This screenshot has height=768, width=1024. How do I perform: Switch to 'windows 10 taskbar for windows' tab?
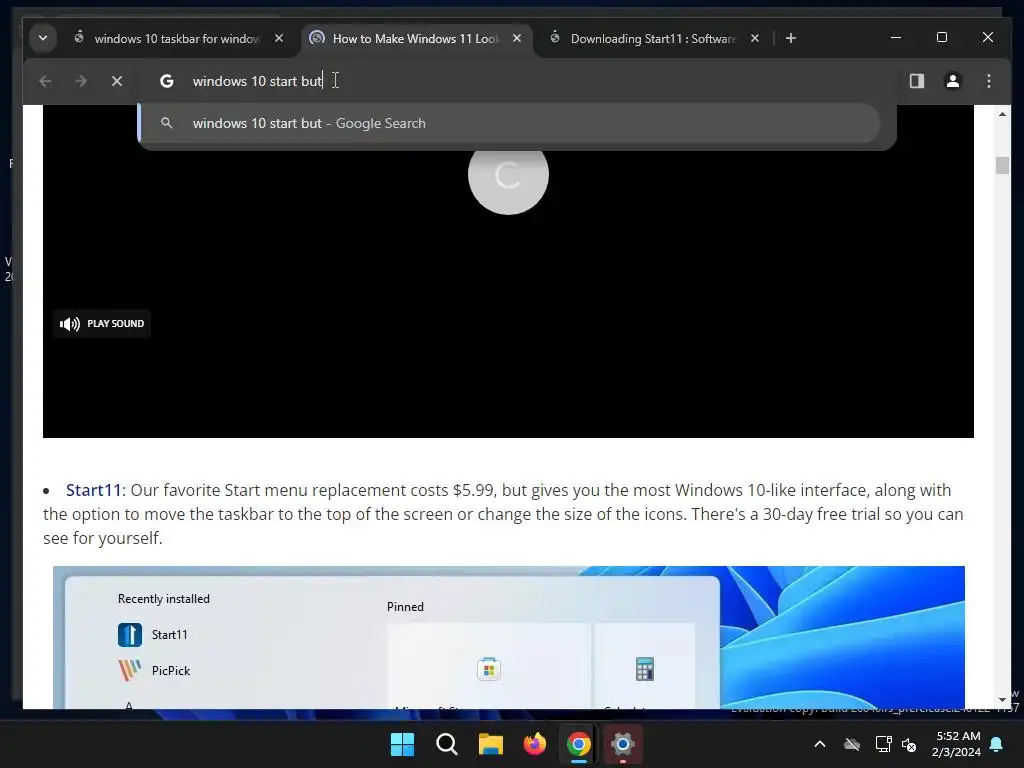(x=177, y=39)
